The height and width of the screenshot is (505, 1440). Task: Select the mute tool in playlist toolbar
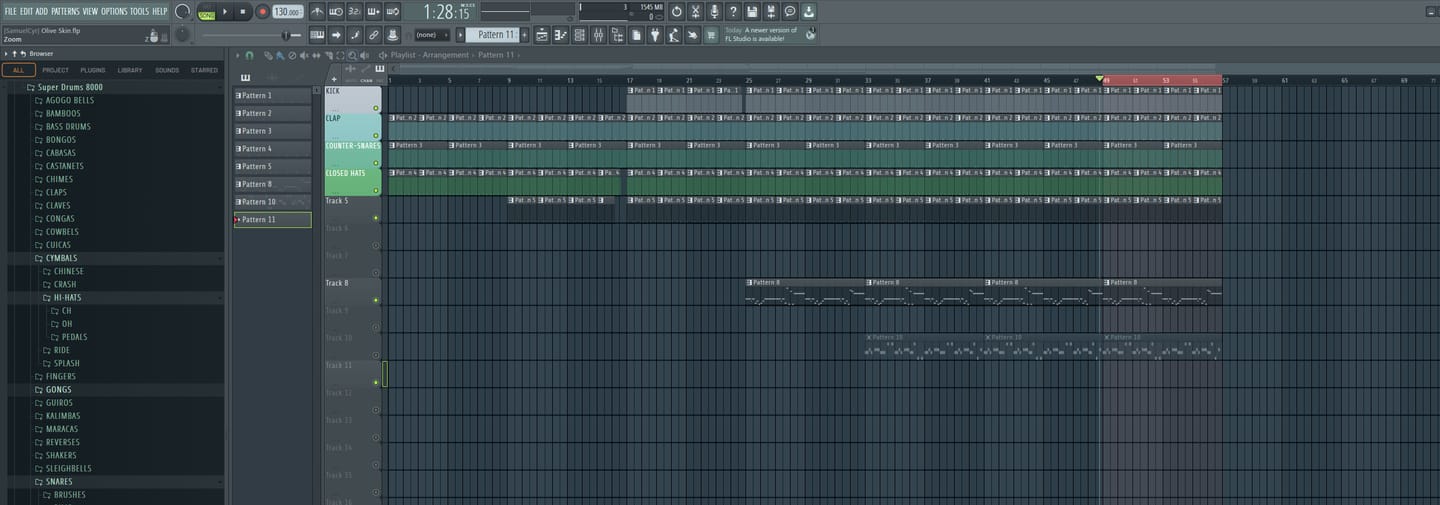click(x=304, y=56)
